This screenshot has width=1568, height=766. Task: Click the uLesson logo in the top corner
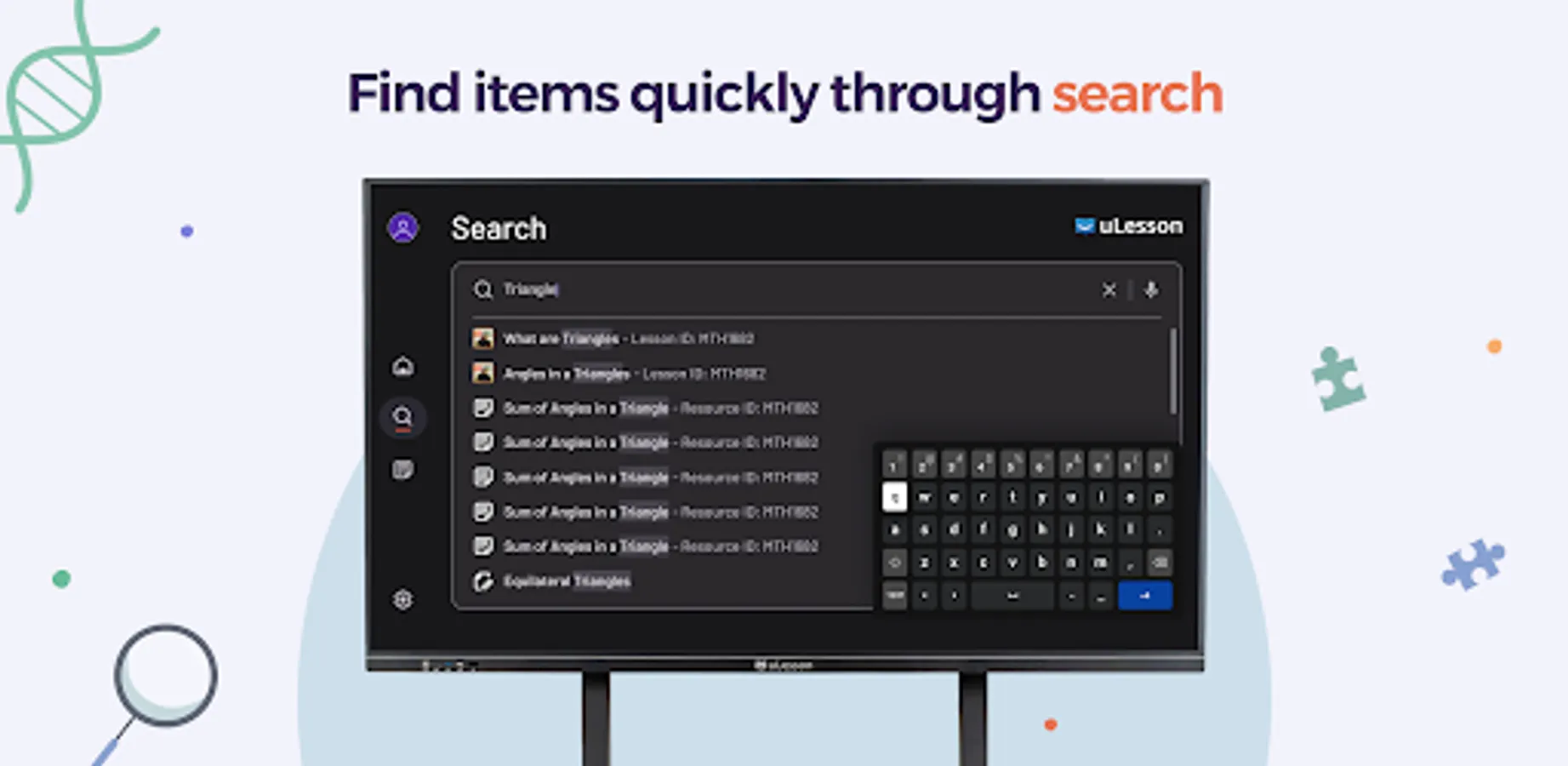(1127, 226)
